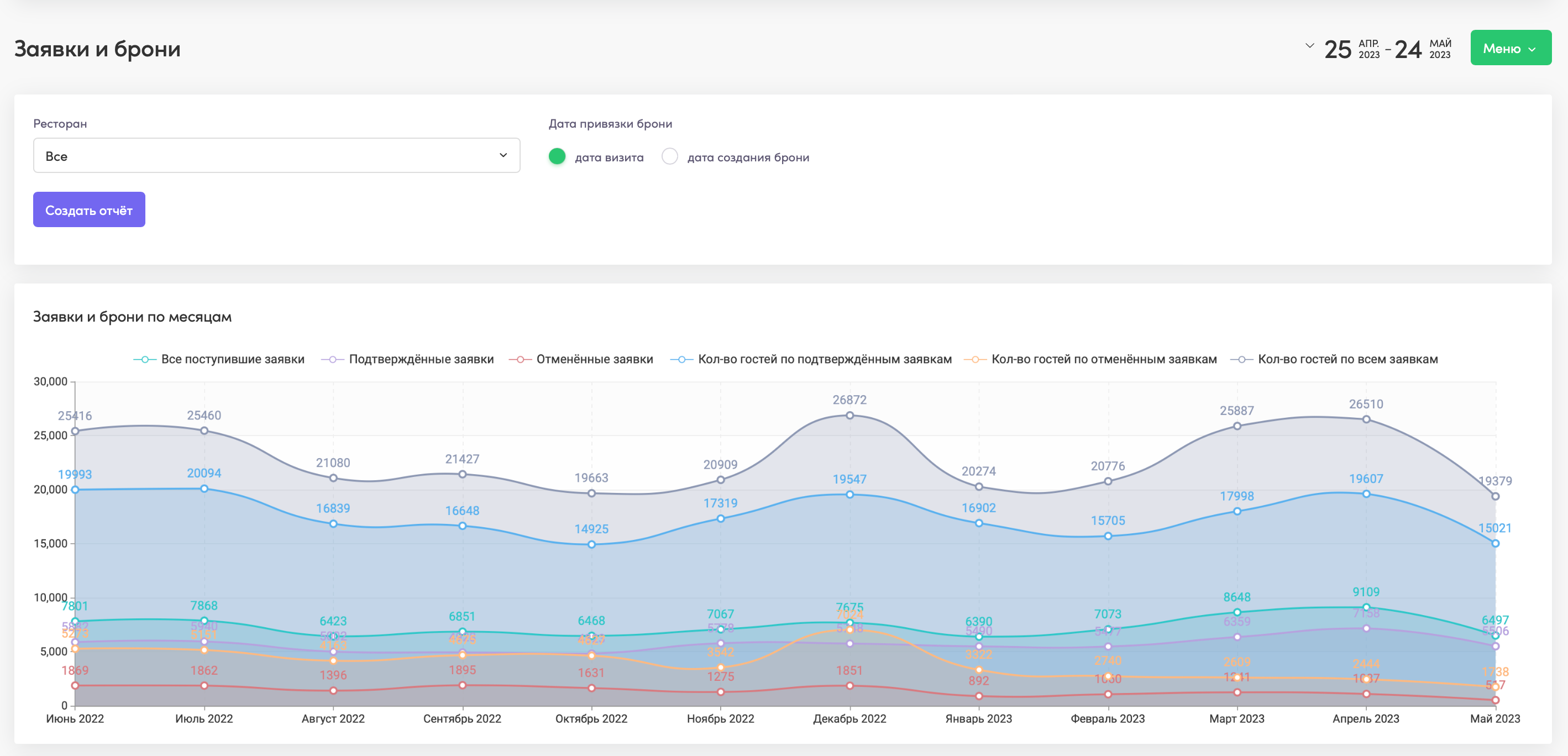Toggle Кол-во гостей по подтверждённым заявкам legend

coord(811,359)
